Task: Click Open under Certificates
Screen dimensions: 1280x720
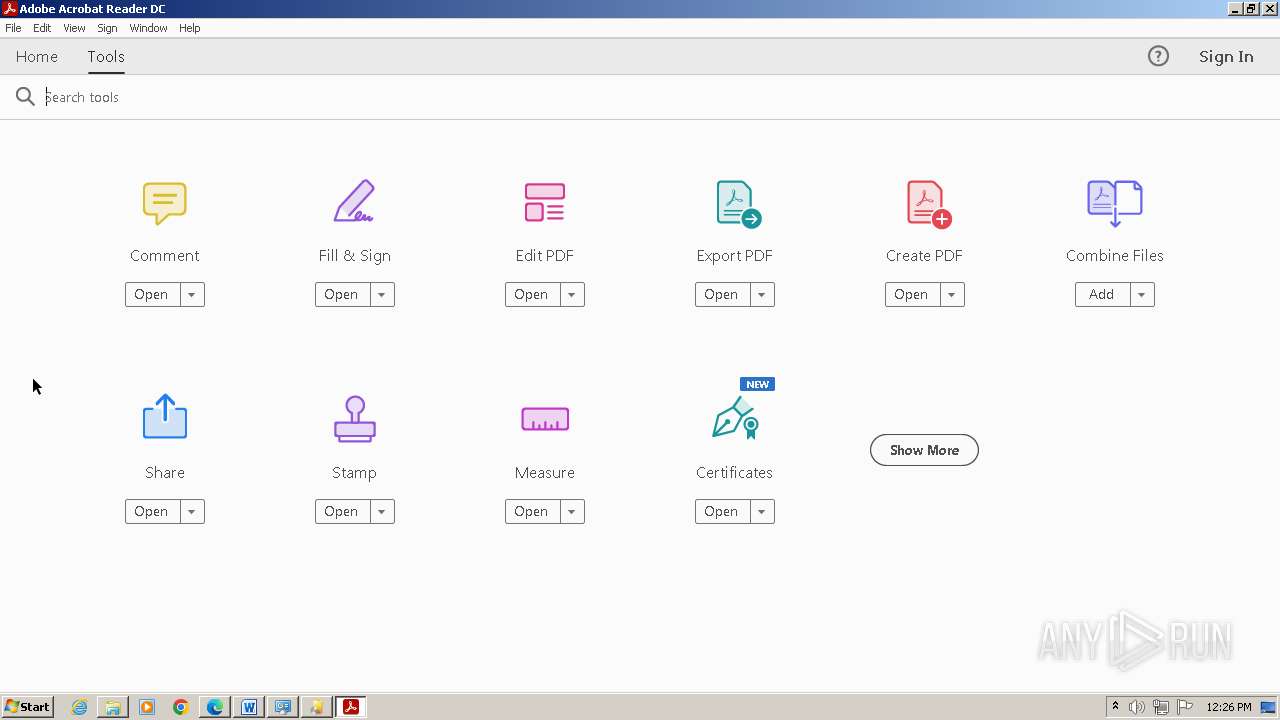Action: click(722, 511)
